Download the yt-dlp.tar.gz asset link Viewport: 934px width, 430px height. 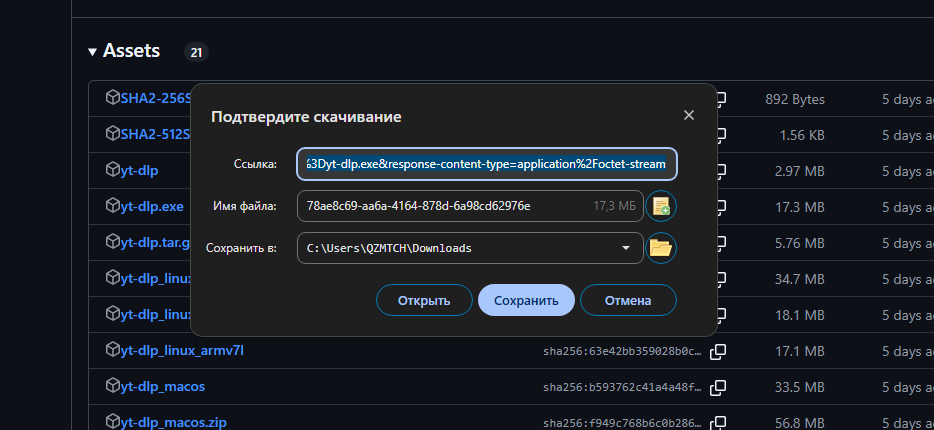coord(155,242)
